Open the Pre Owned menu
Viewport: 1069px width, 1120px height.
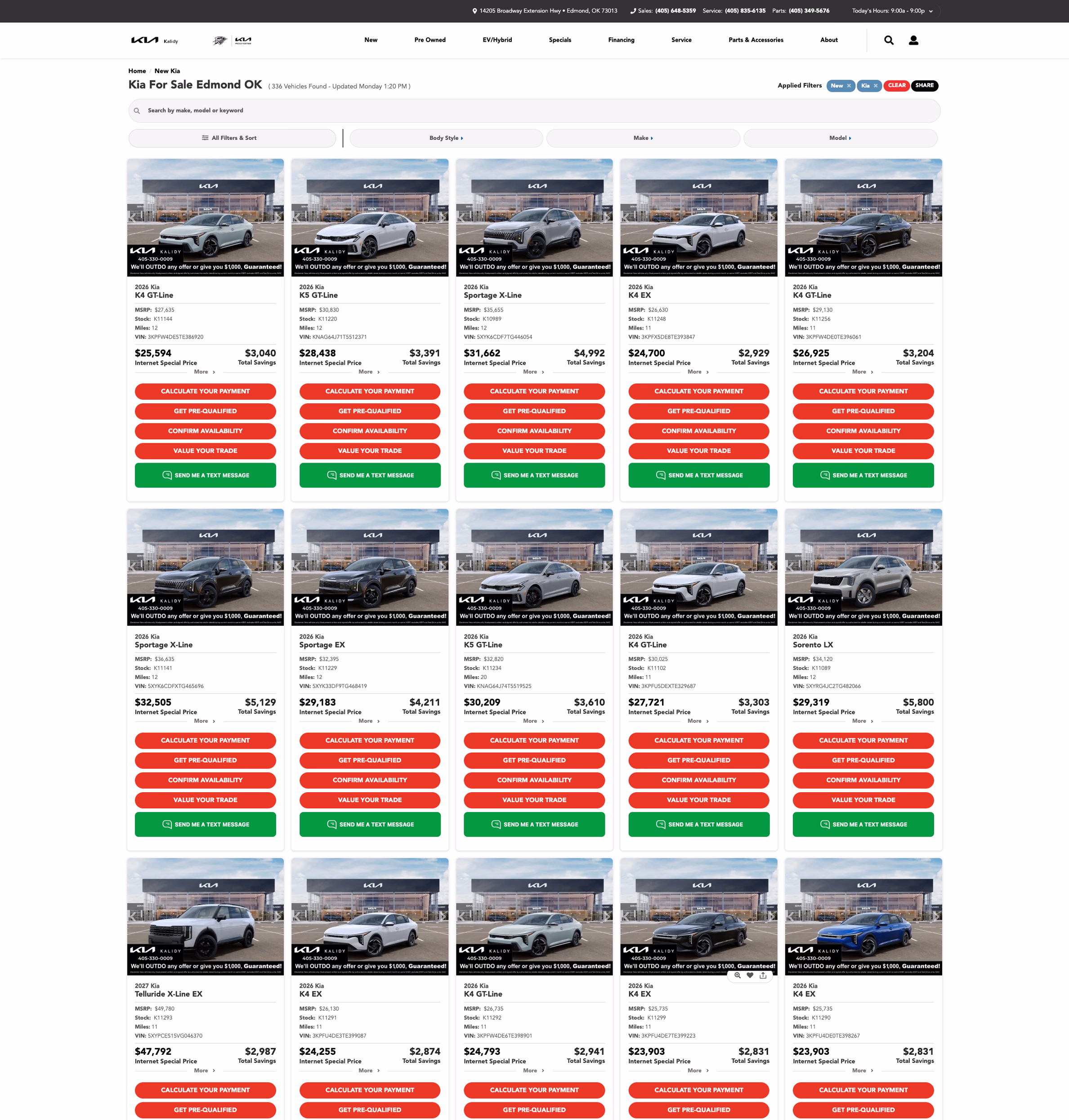[x=430, y=40]
